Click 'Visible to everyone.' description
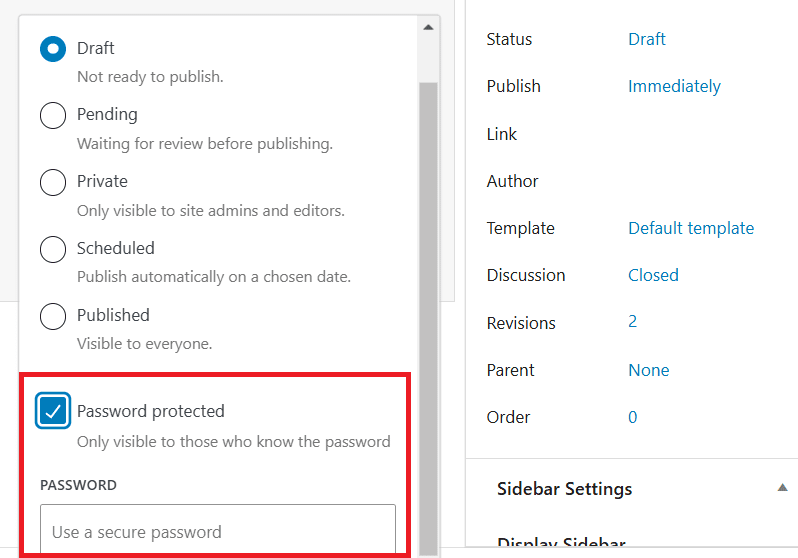Viewport: 798px width, 558px height. pos(145,344)
